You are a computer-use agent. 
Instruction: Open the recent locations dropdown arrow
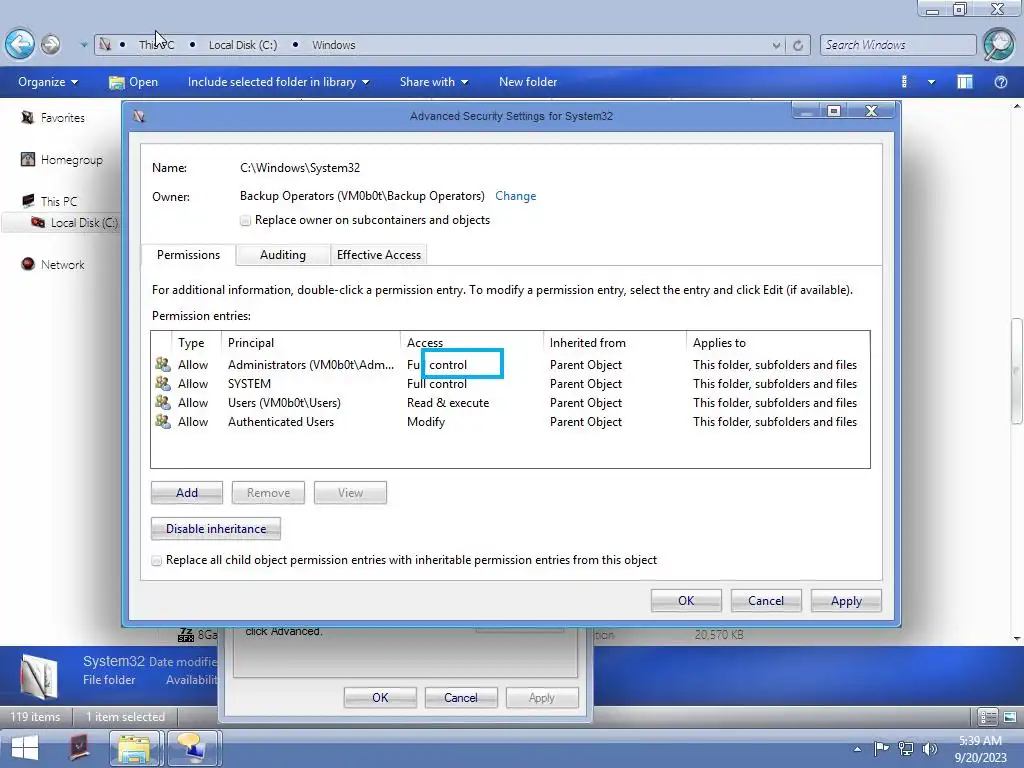click(x=84, y=45)
